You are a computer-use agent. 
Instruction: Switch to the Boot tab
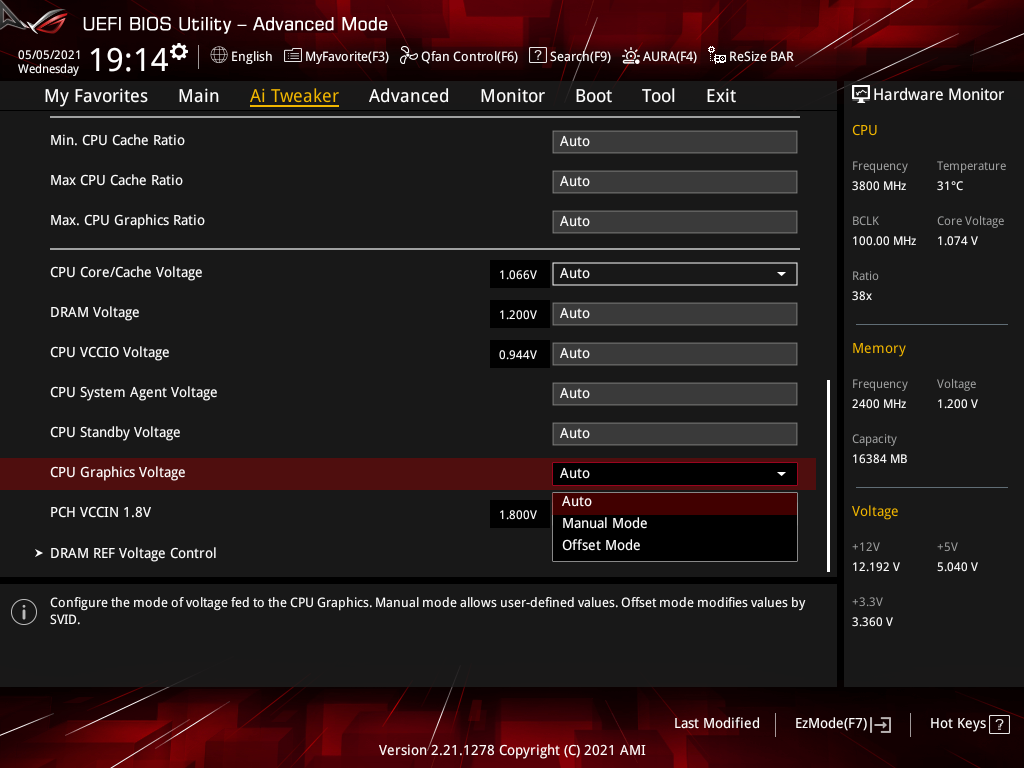point(594,96)
